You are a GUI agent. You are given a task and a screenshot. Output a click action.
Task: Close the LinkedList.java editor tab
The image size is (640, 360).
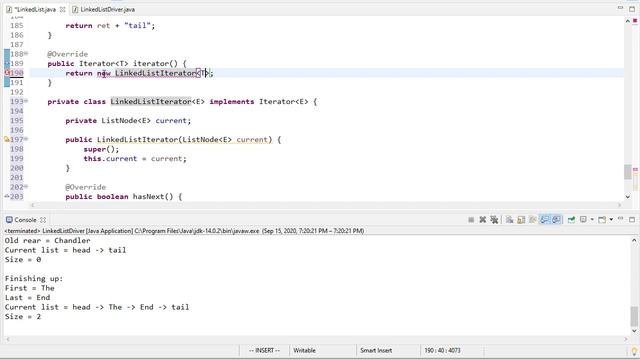tap(62, 9)
